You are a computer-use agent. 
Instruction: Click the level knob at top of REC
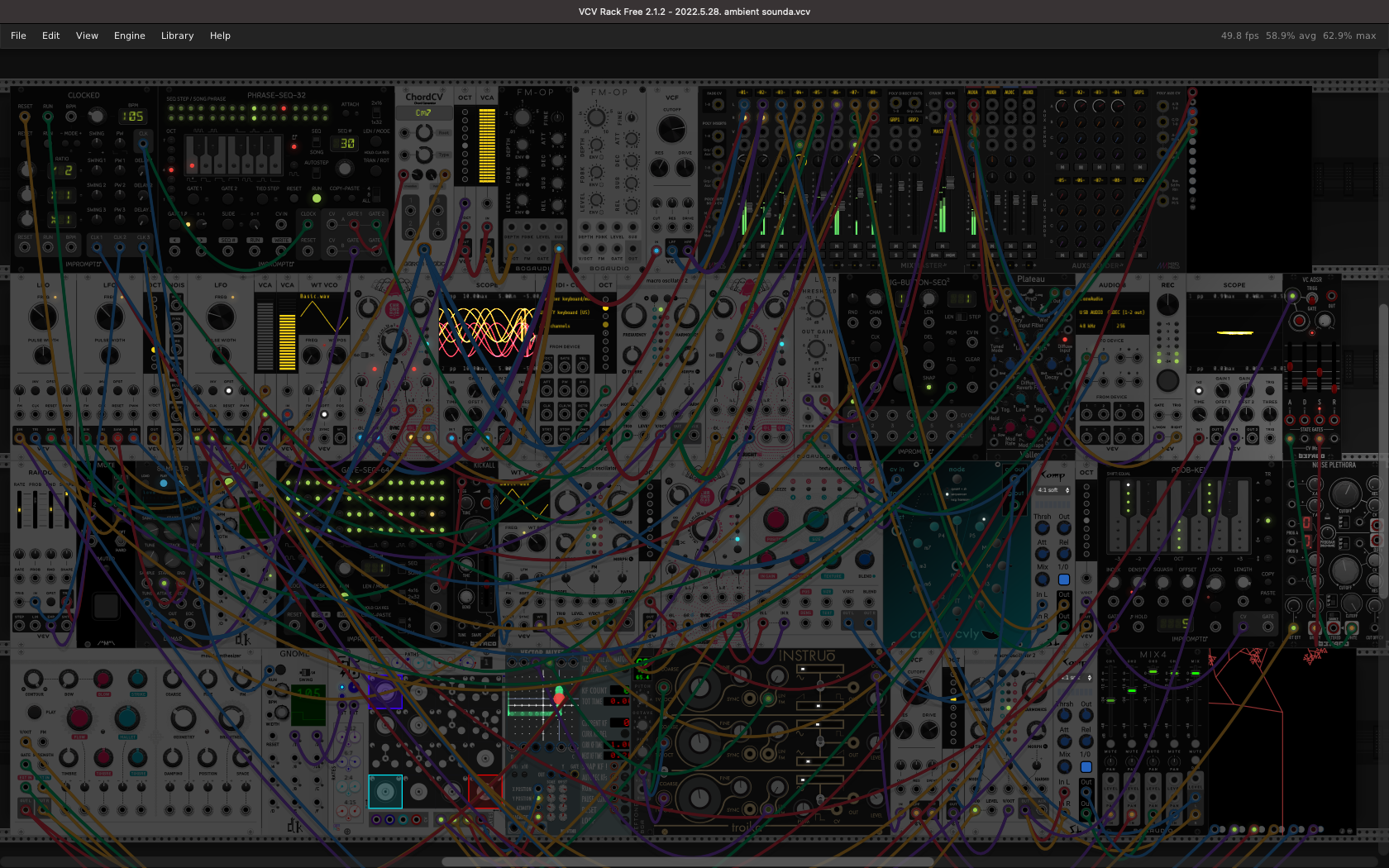1167,305
